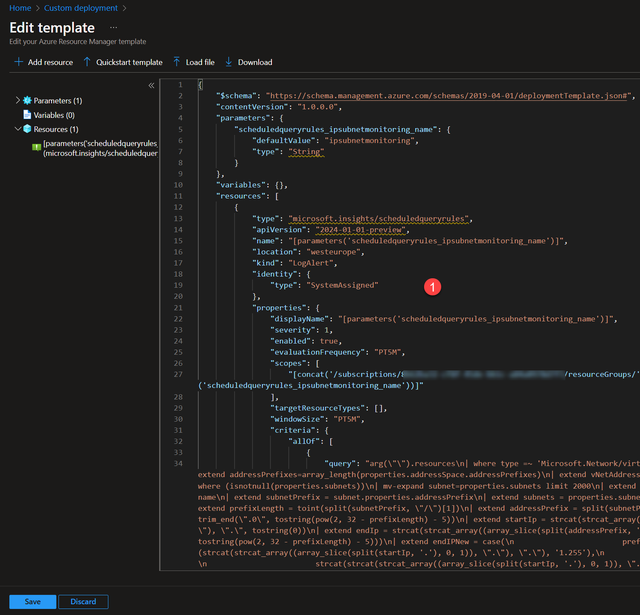This screenshot has width=640, height=615.
Task: Click "microsoft.insights/scheduledqueryrules" type value
Action: click(x=378, y=219)
